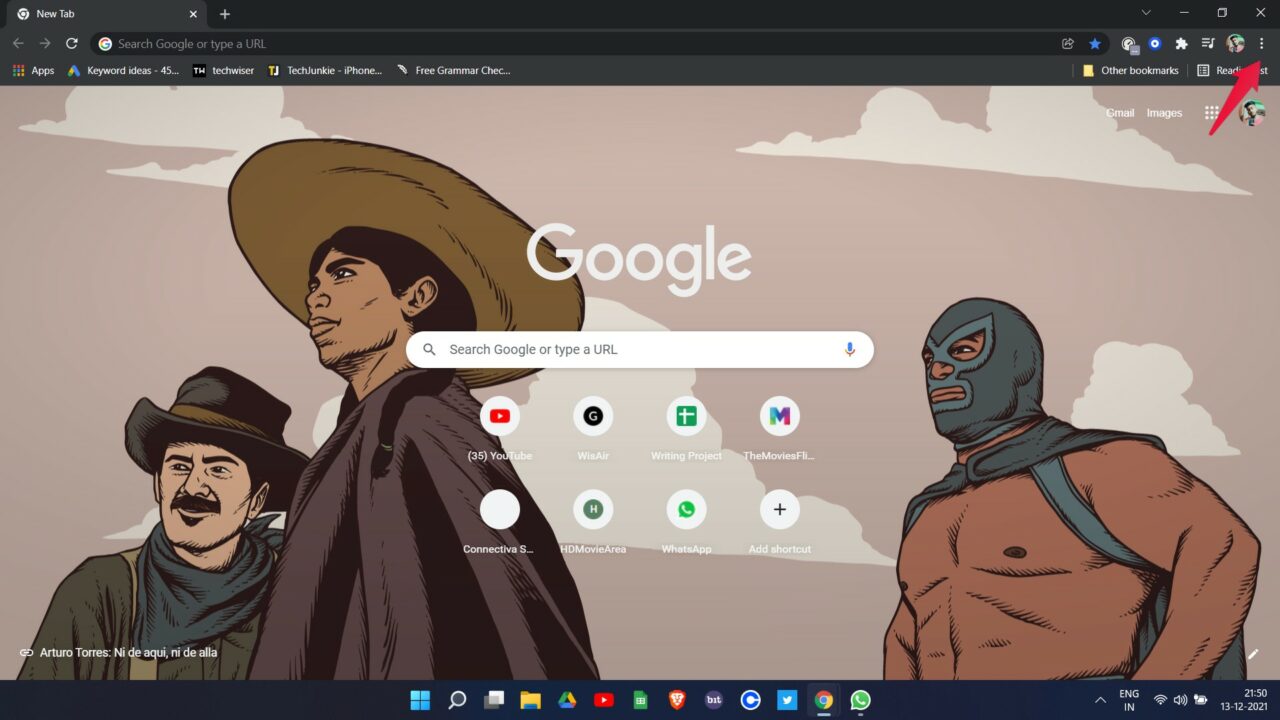
Task: Reload the current page
Action: [x=72, y=44]
